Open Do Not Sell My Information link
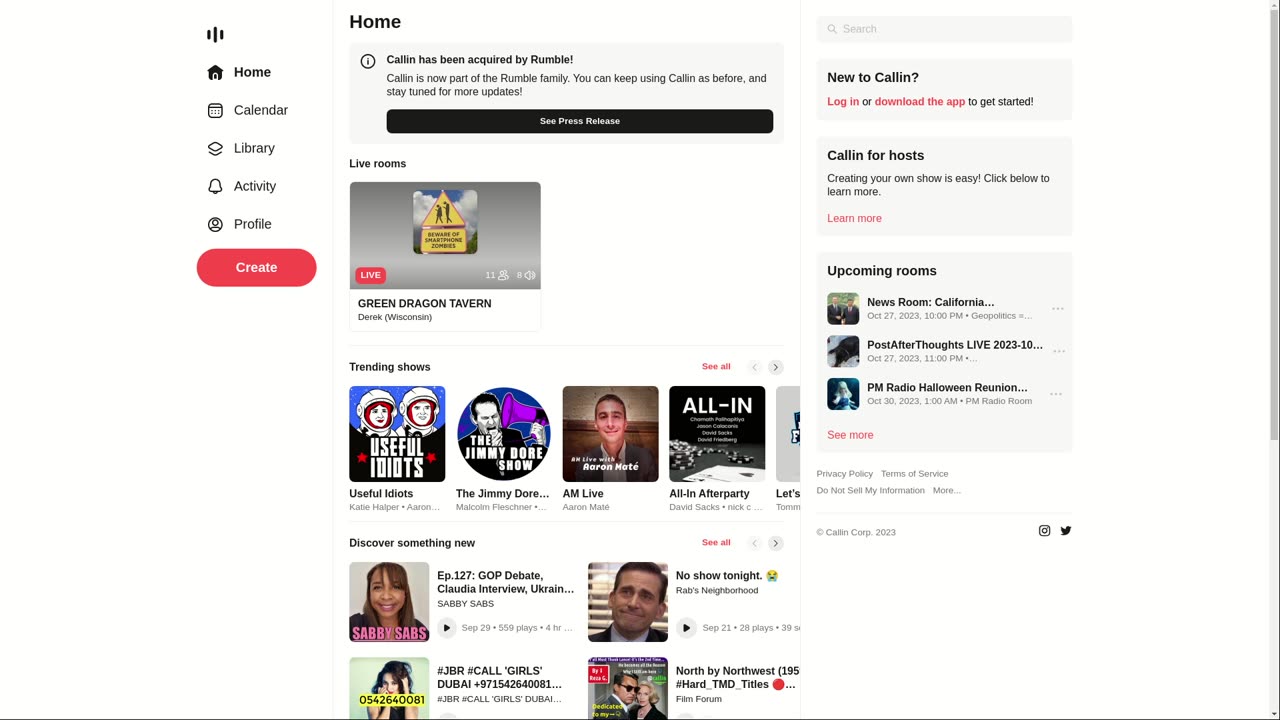This screenshot has width=1280, height=720. 870,491
